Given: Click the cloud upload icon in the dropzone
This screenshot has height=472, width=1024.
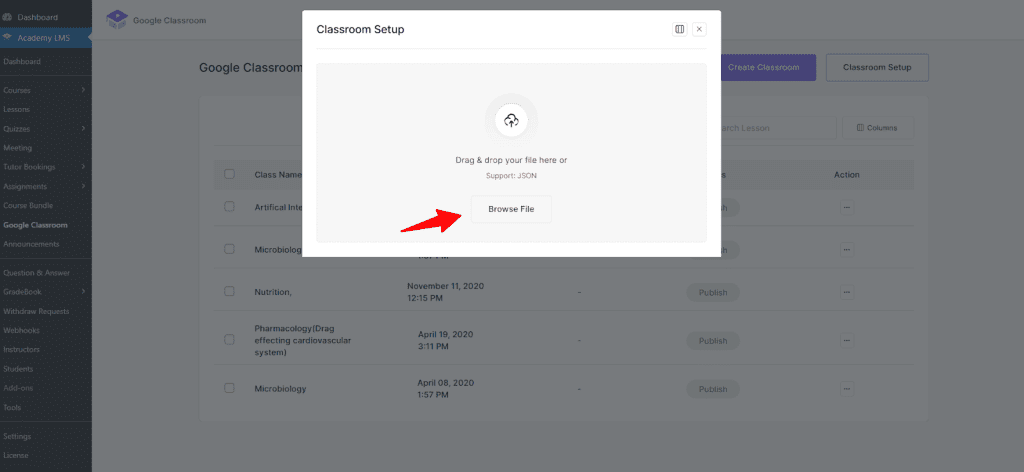Looking at the screenshot, I should tap(511, 121).
